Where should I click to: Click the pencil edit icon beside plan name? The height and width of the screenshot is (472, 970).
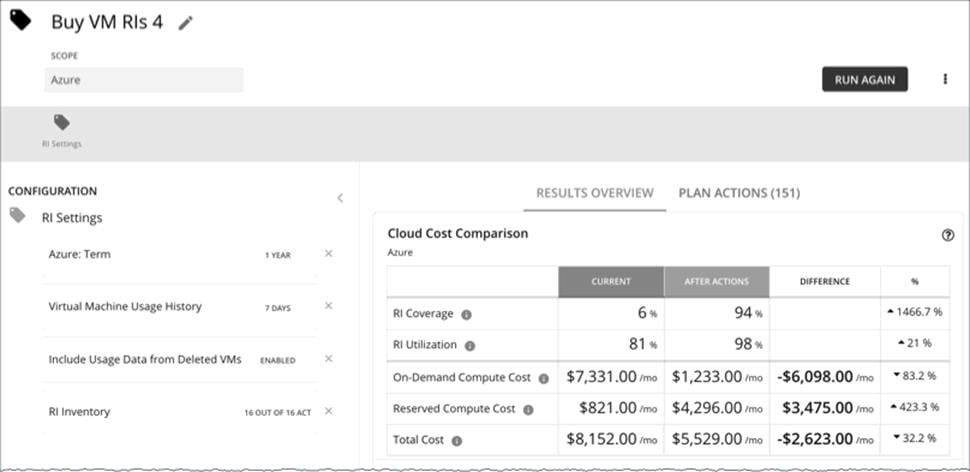coord(185,23)
